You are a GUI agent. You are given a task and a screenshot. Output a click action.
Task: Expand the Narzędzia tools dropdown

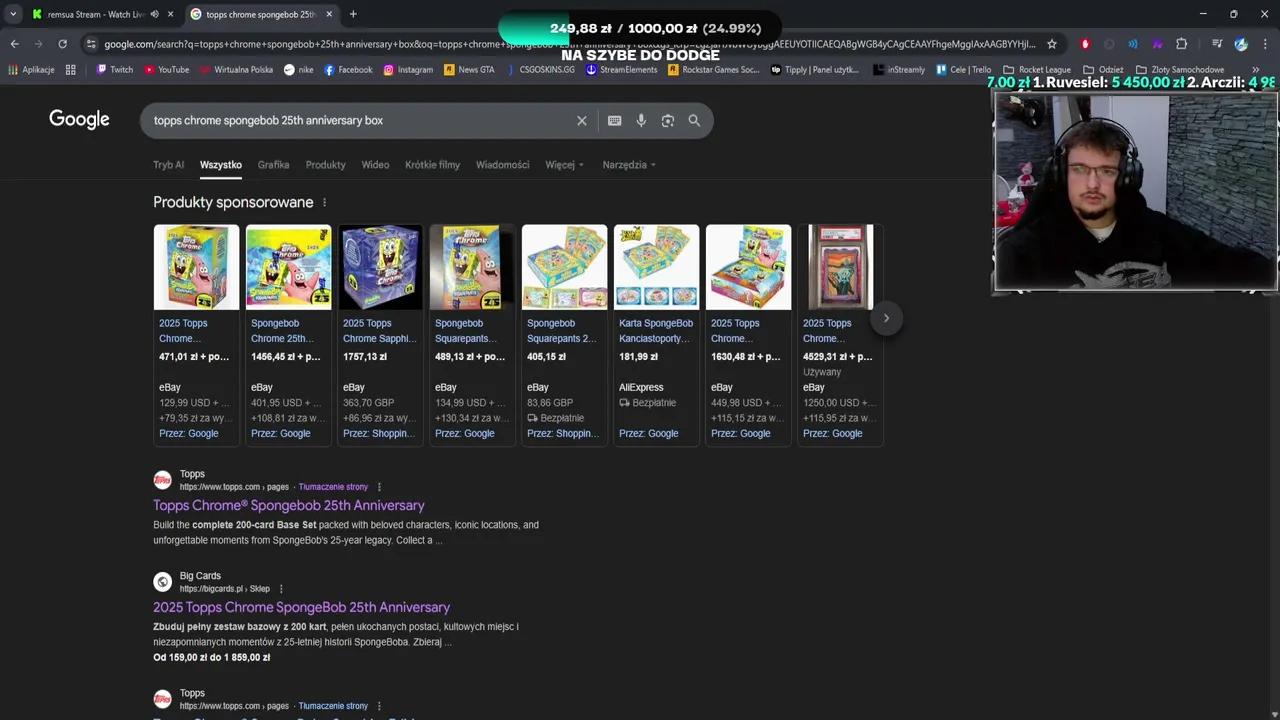pos(629,165)
